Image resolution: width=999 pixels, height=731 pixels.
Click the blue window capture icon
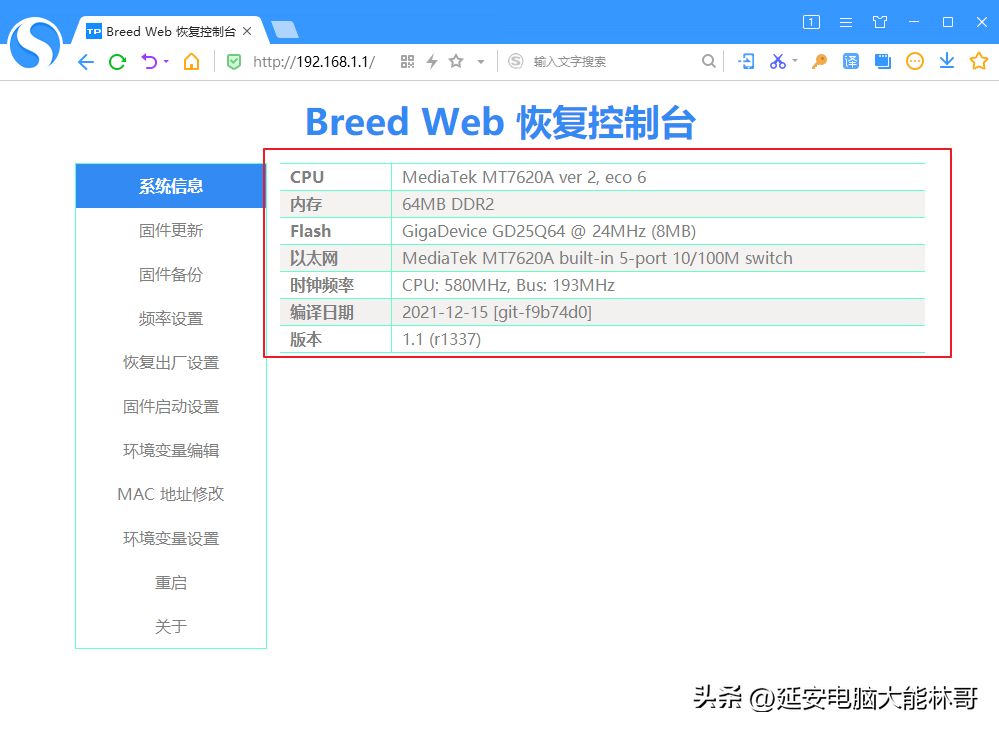(x=882, y=61)
